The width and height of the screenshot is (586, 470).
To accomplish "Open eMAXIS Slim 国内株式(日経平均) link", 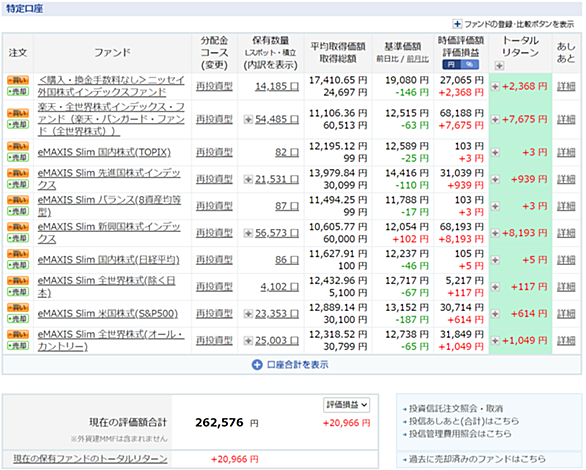I will [108, 260].
